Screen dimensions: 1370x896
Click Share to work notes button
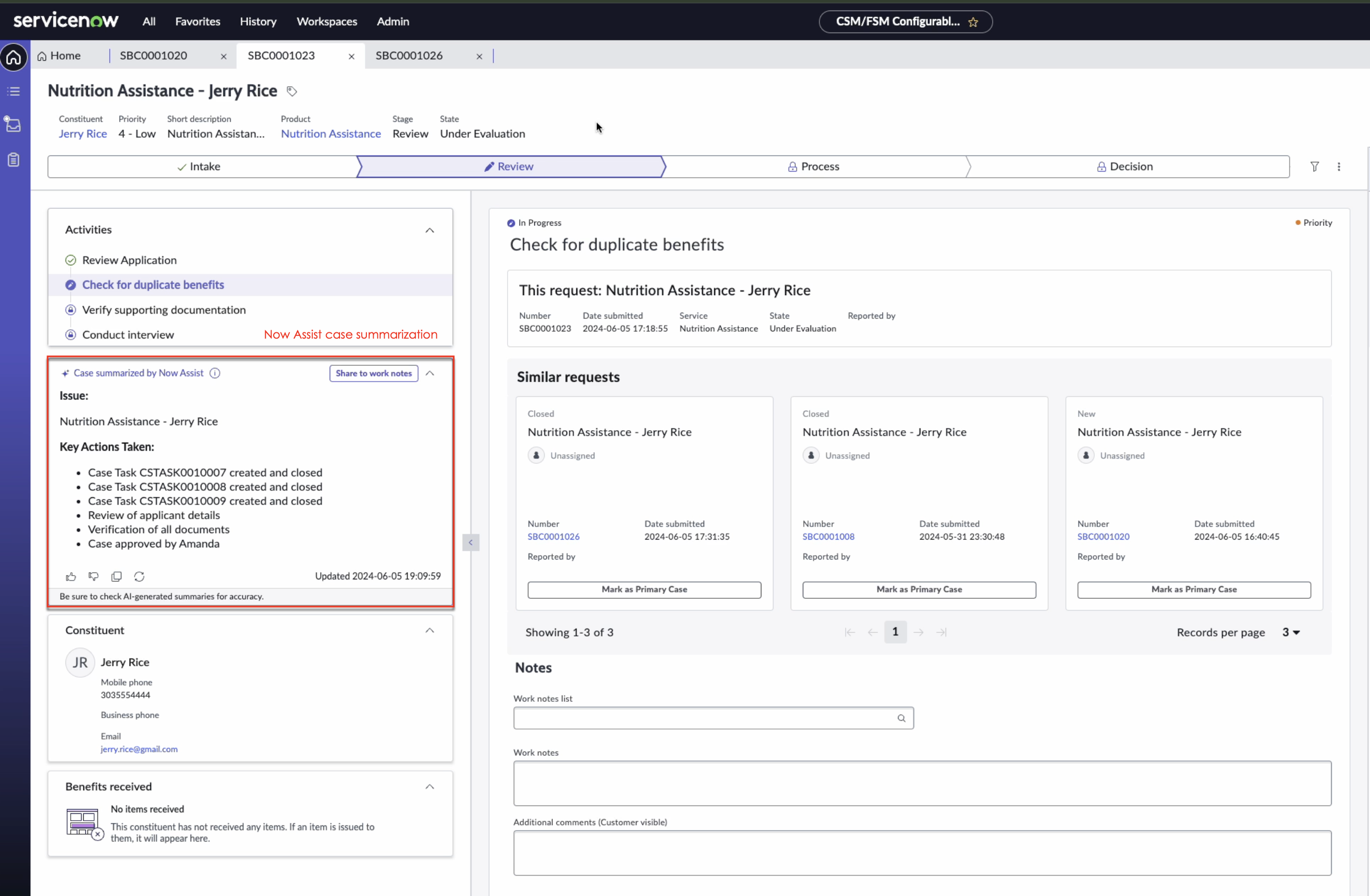coord(374,373)
